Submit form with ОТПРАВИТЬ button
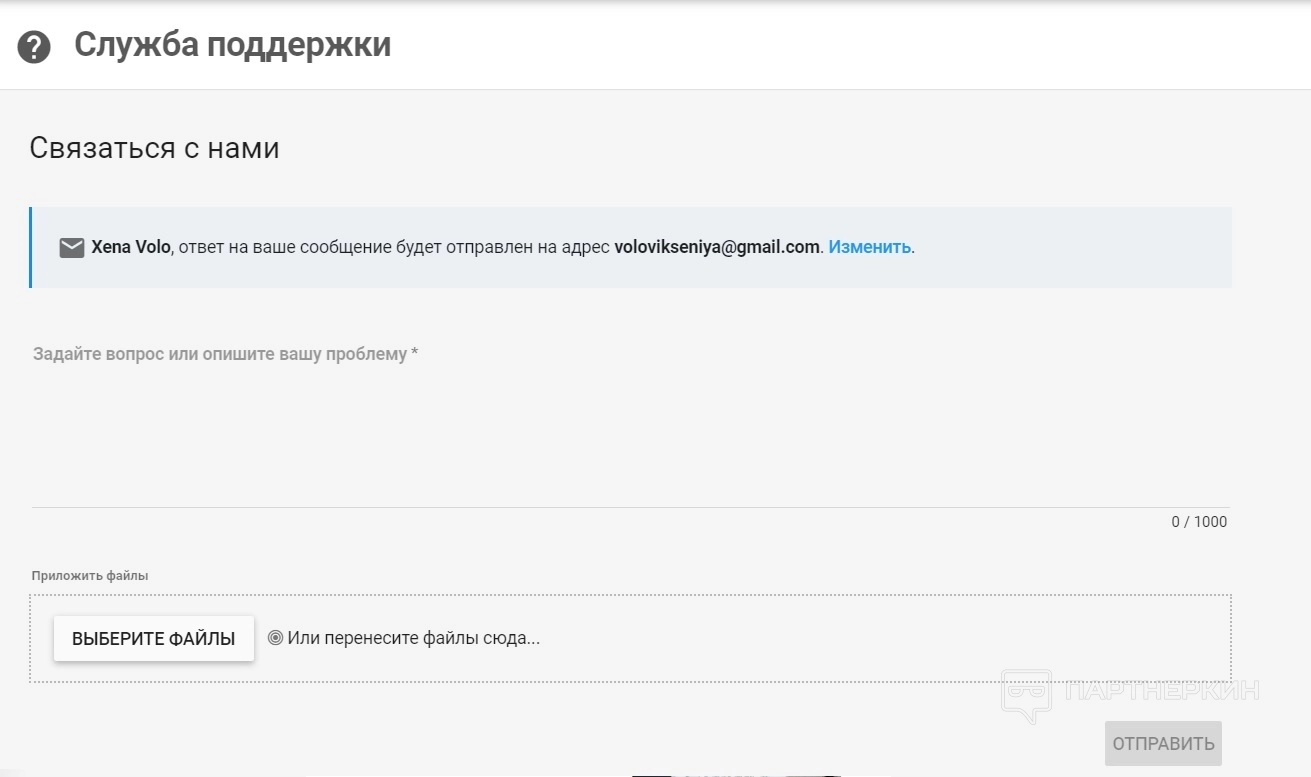The height and width of the screenshot is (777, 1311). (1163, 743)
